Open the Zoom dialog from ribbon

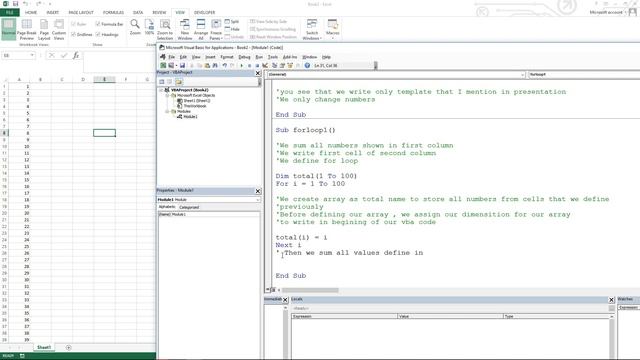(135, 27)
